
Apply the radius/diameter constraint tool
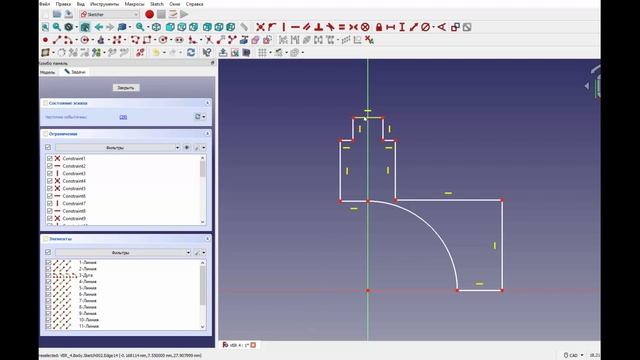pyautogui.click(x=425, y=27)
